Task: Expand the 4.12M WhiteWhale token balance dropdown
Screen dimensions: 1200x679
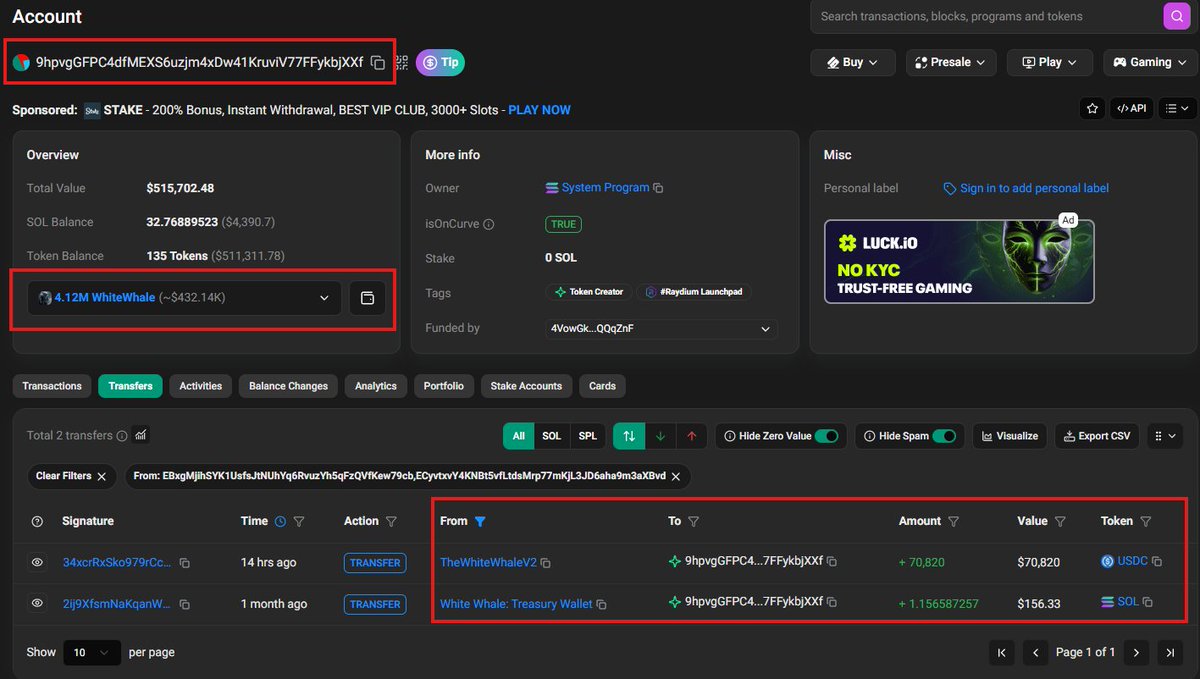Action: [x=184, y=298]
